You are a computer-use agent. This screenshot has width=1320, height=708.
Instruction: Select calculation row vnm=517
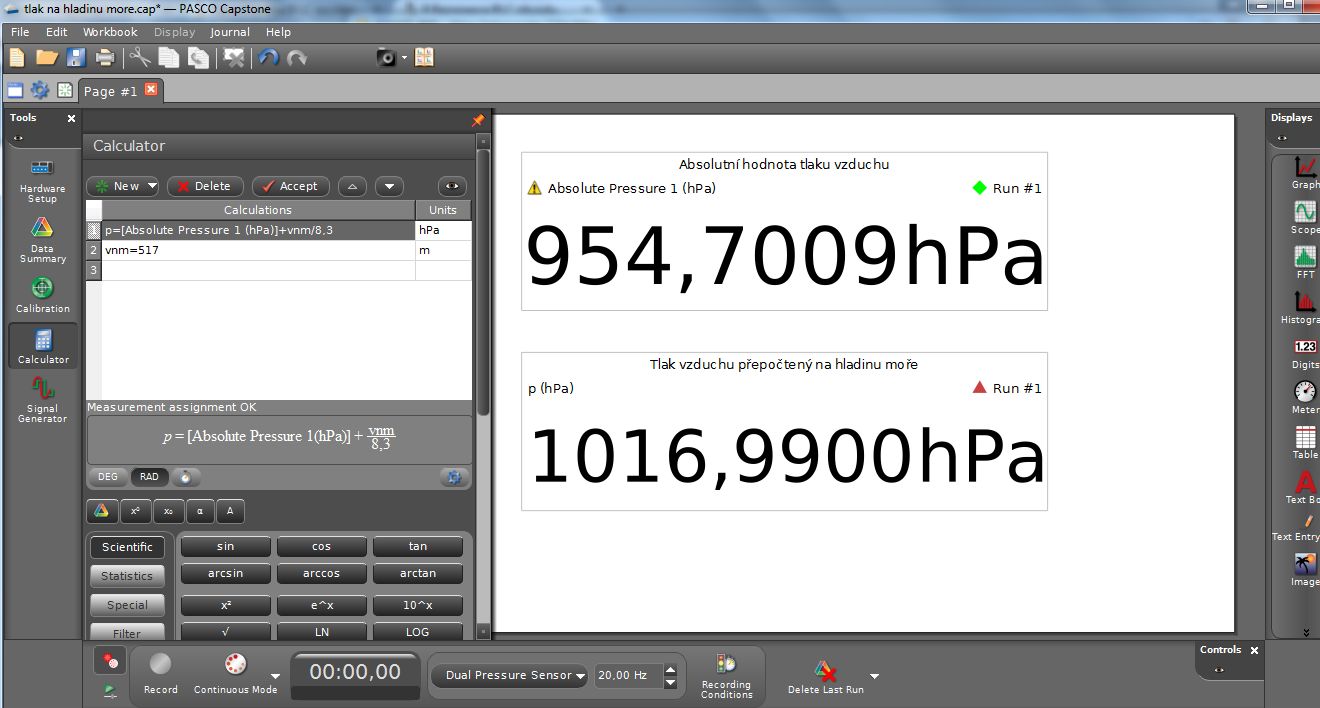tap(258, 250)
